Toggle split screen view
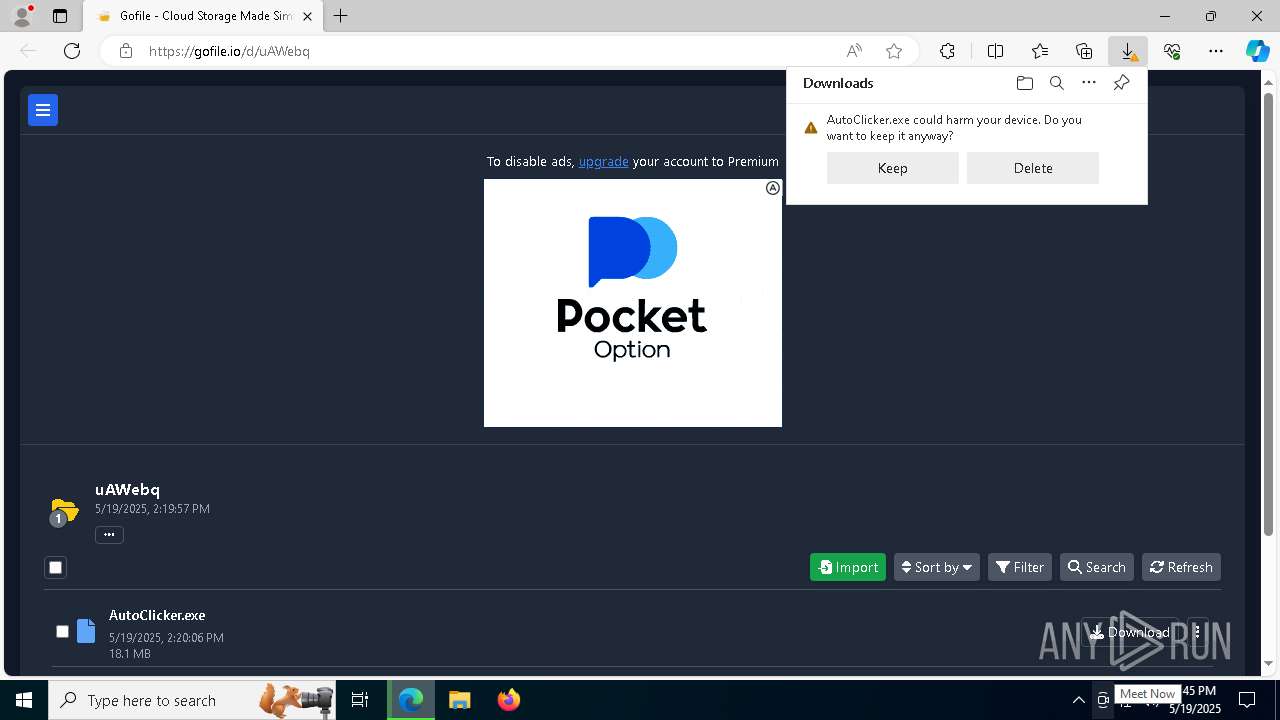The width and height of the screenshot is (1280, 720). [x=995, y=51]
